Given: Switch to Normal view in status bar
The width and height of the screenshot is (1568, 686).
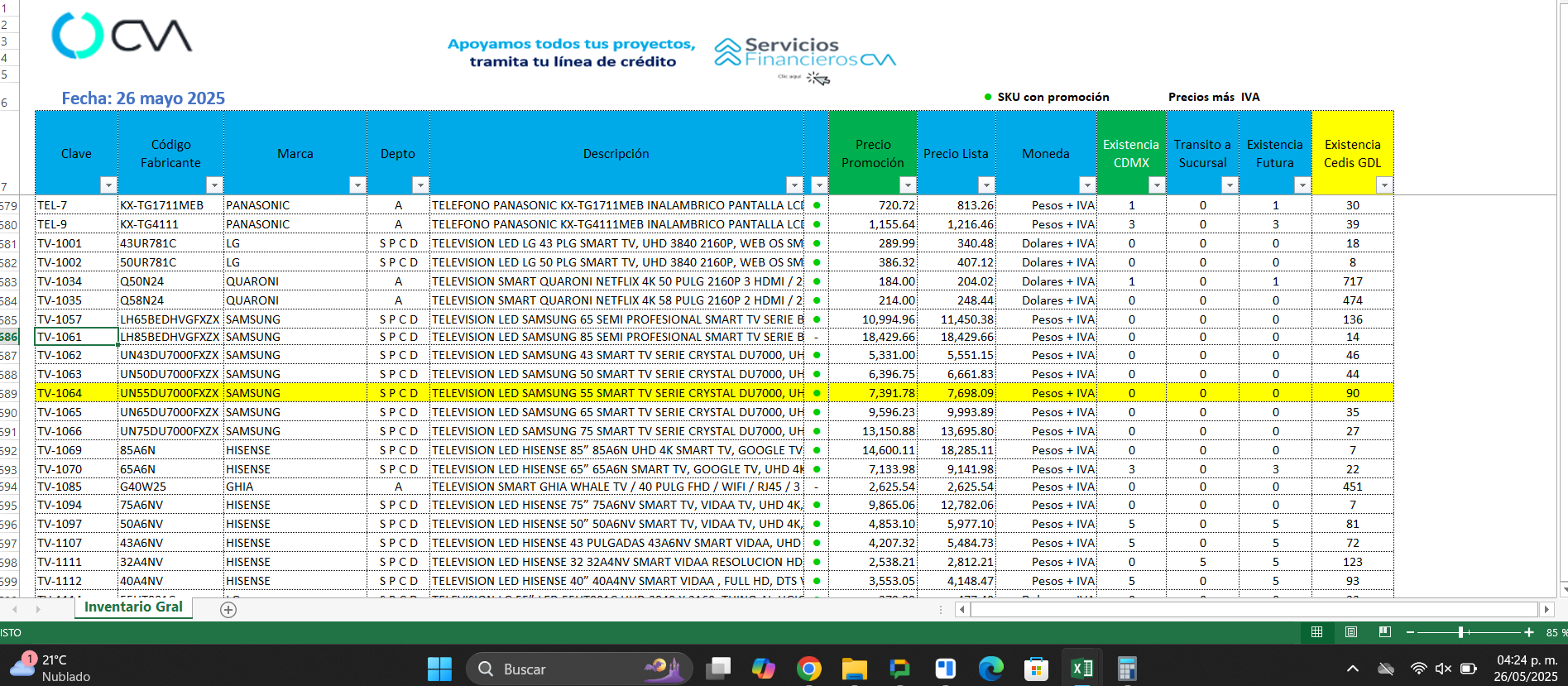Looking at the screenshot, I should [1316, 632].
